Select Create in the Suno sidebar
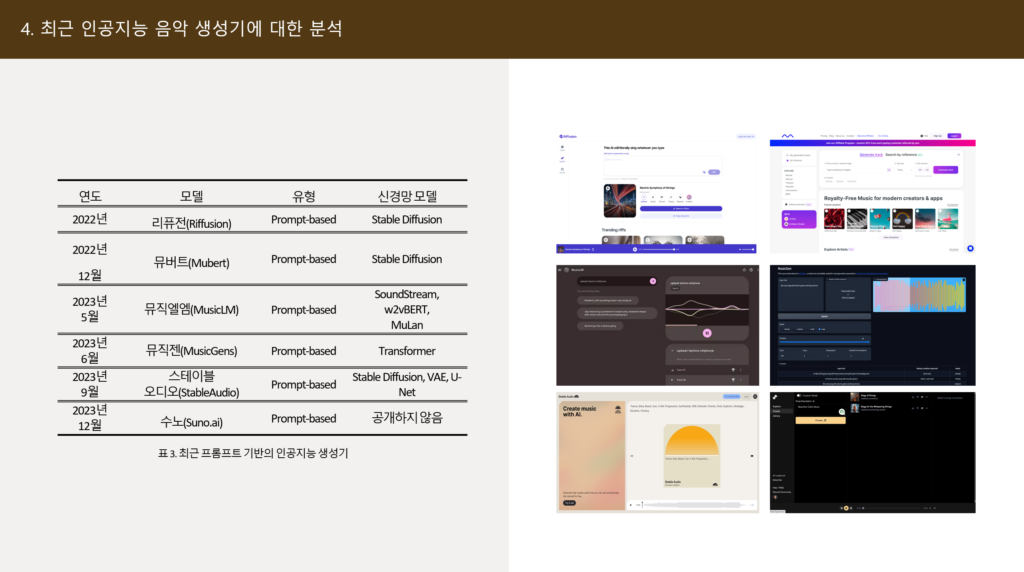Viewport: 1024px width, 572px height. click(x=777, y=410)
